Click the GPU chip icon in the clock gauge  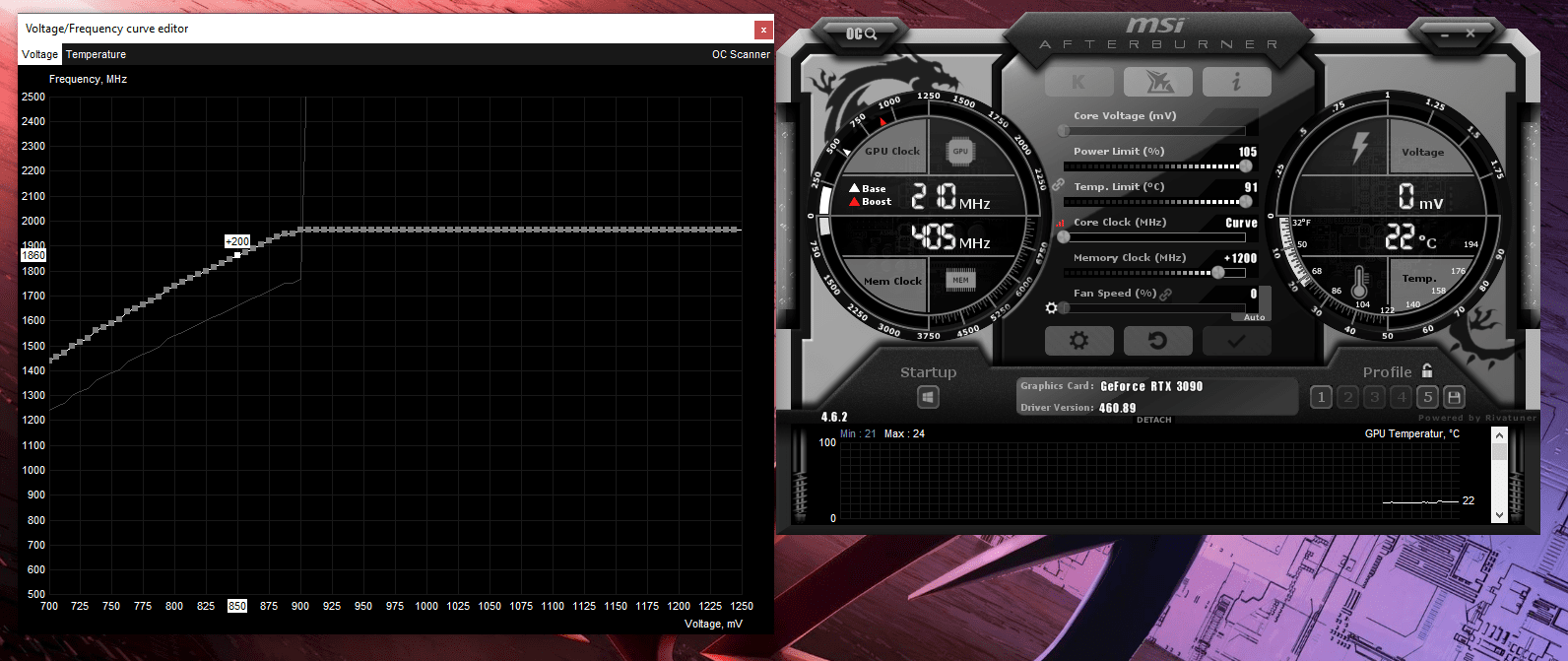tap(960, 151)
